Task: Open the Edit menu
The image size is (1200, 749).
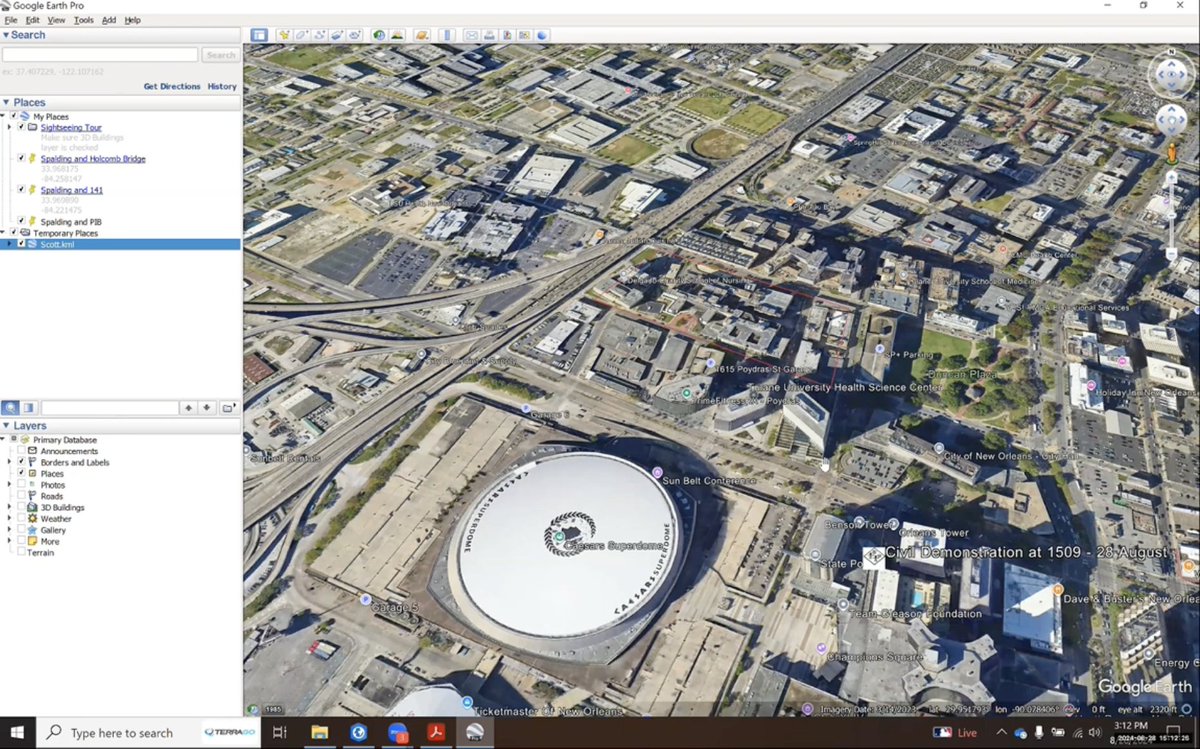Action: click(x=33, y=20)
